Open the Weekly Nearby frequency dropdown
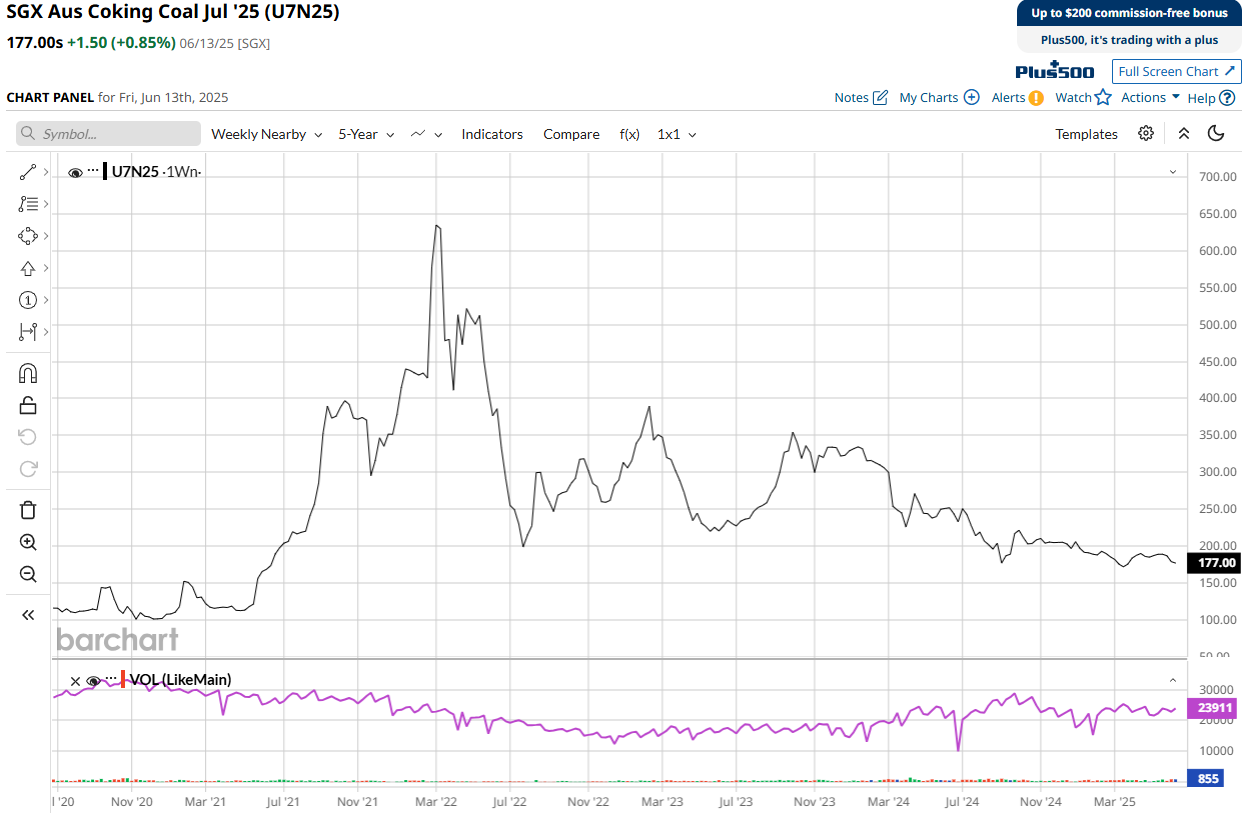Viewport: 1252px width, 813px height. [266, 134]
